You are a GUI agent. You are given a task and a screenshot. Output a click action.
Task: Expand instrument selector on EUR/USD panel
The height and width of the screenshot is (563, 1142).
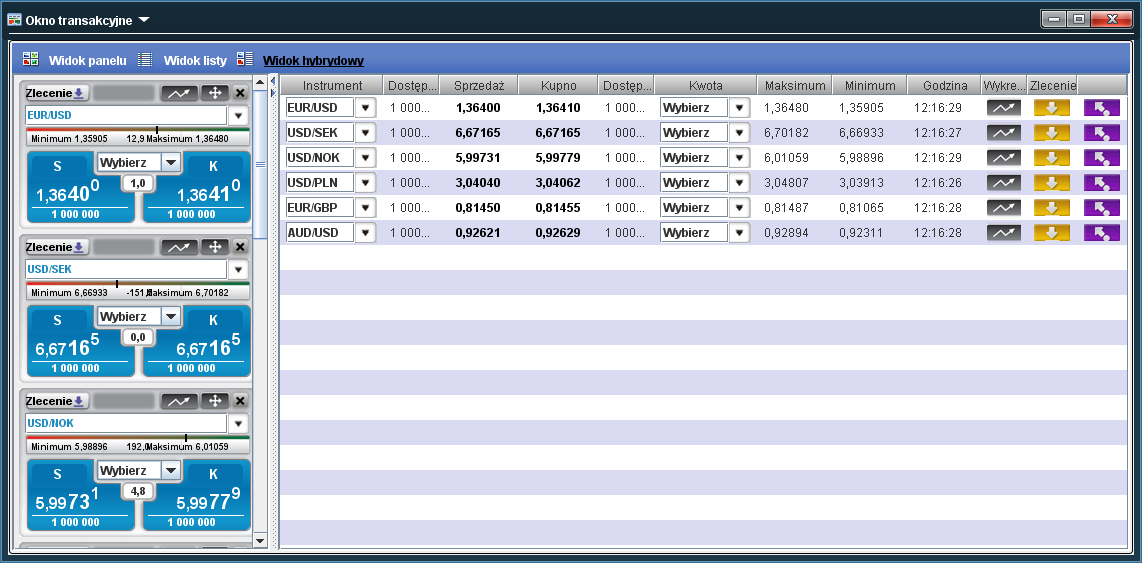(x=238, y=116)
